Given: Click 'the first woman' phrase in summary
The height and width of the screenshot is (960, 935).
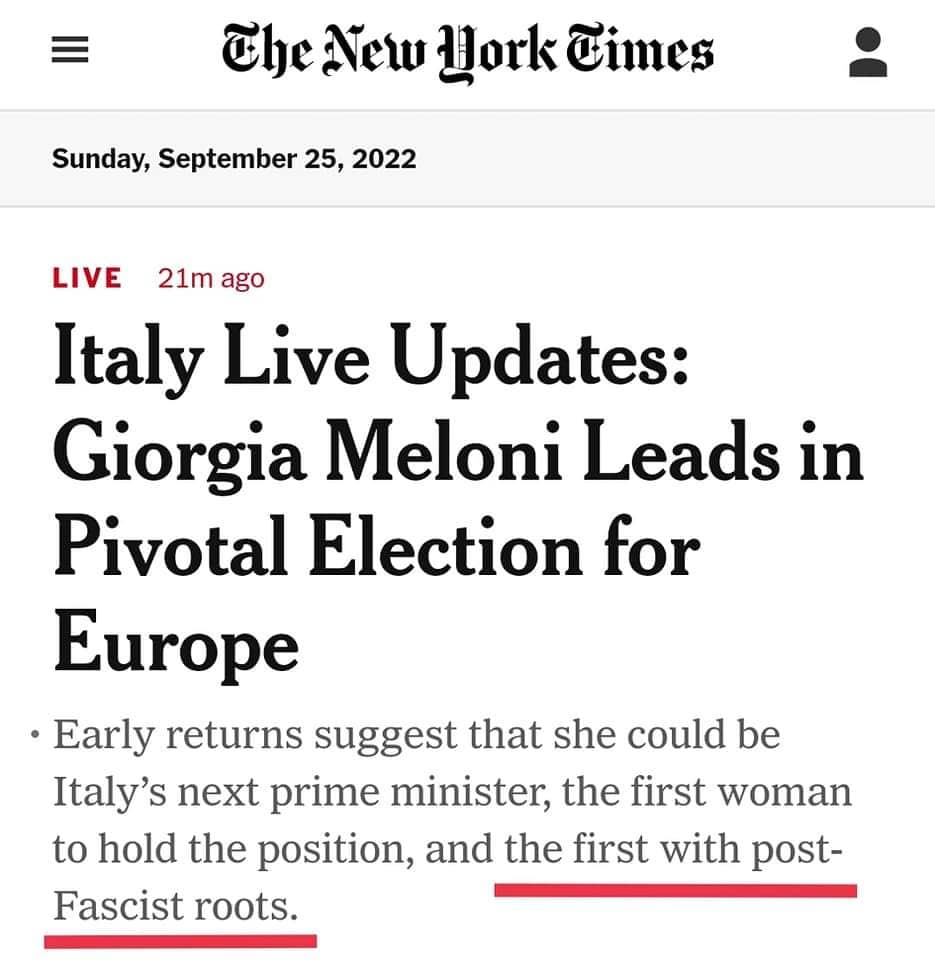Looking at the screenshot, I should click(707, 792).
